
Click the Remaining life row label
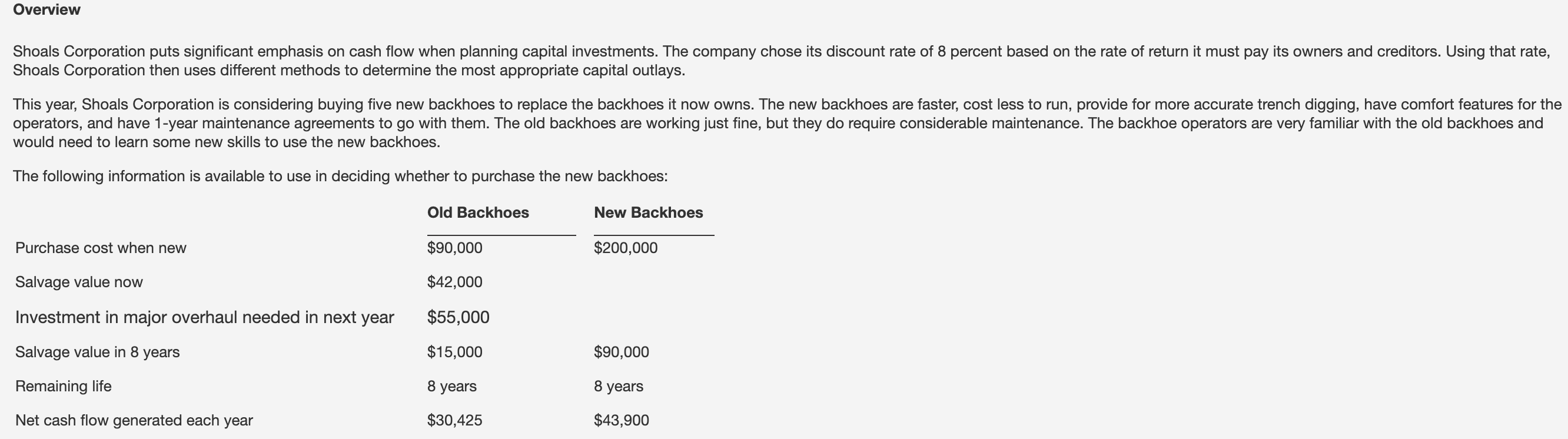[x=64, y=386]
